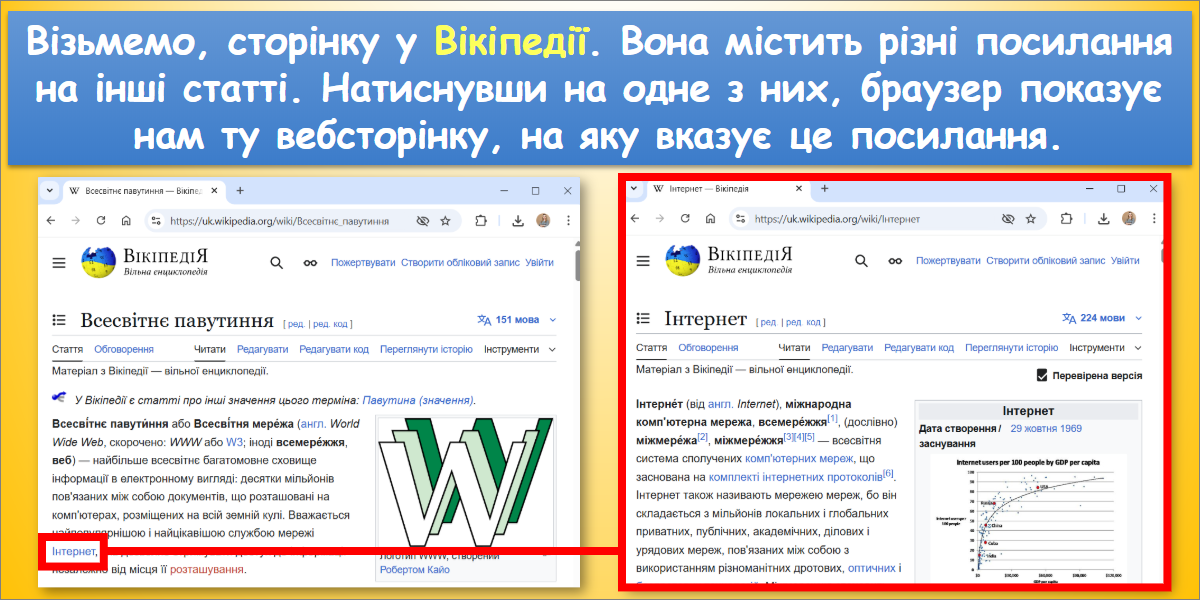
Task: Toggle table of contents icon beside Інтернет title
Action: 644,319
